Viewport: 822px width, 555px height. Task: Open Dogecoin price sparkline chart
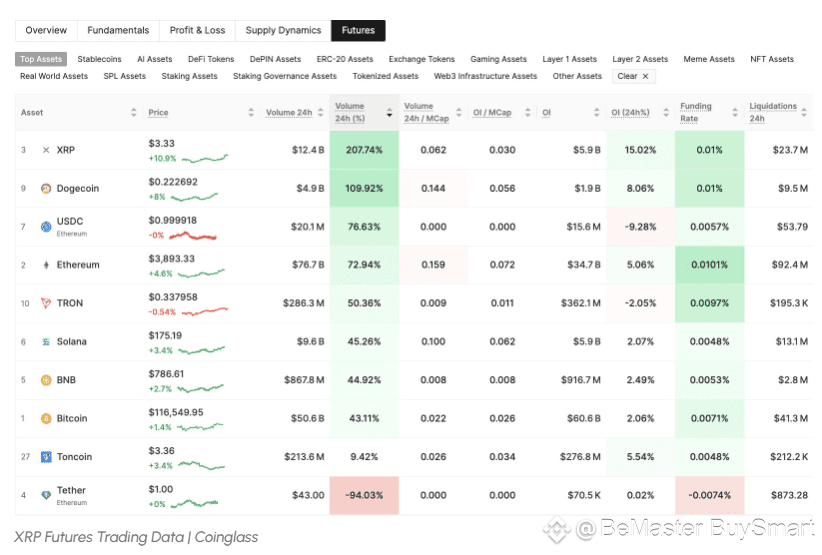click(x=194, y=197)
